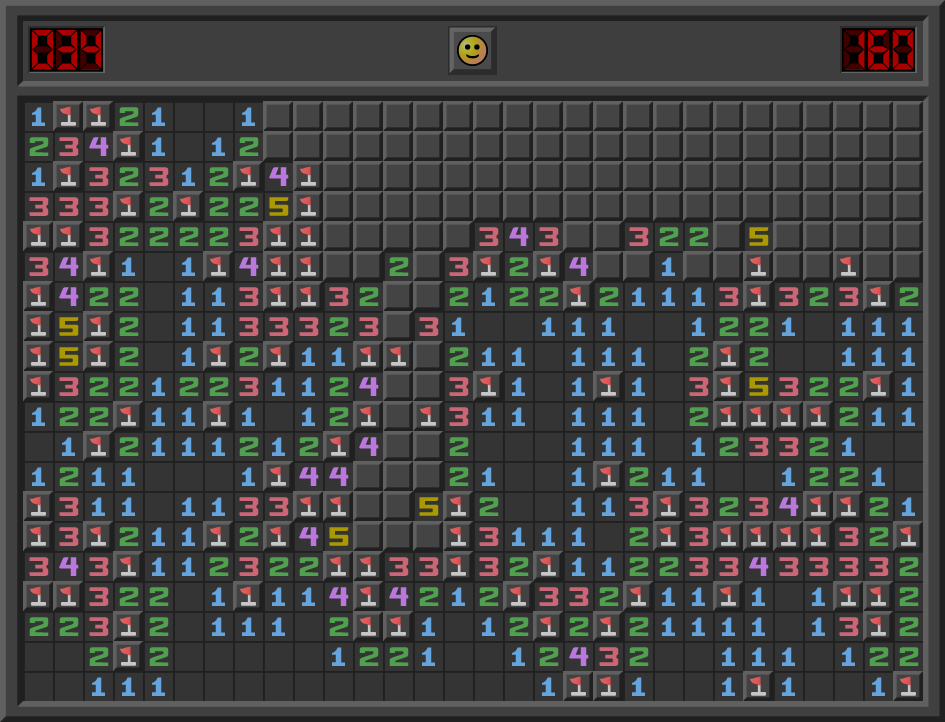Click the purple 4 between two red 3s near top

pyautogui.click(x=518, y=236)
